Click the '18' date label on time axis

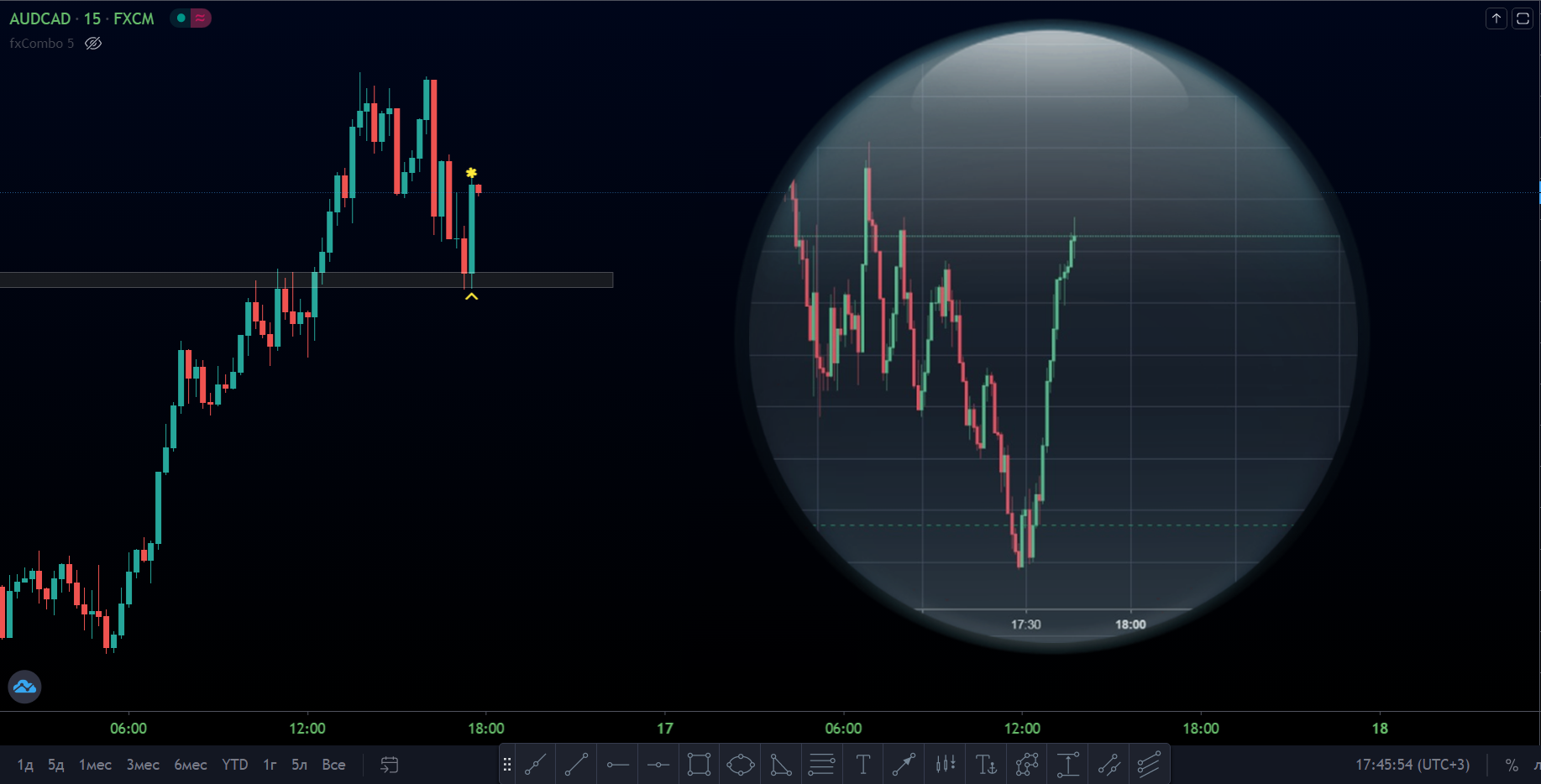pos(1380,729)
